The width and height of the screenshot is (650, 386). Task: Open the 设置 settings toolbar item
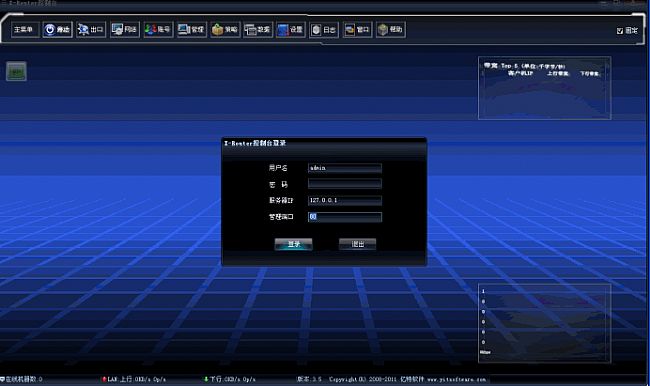(291, 29)
